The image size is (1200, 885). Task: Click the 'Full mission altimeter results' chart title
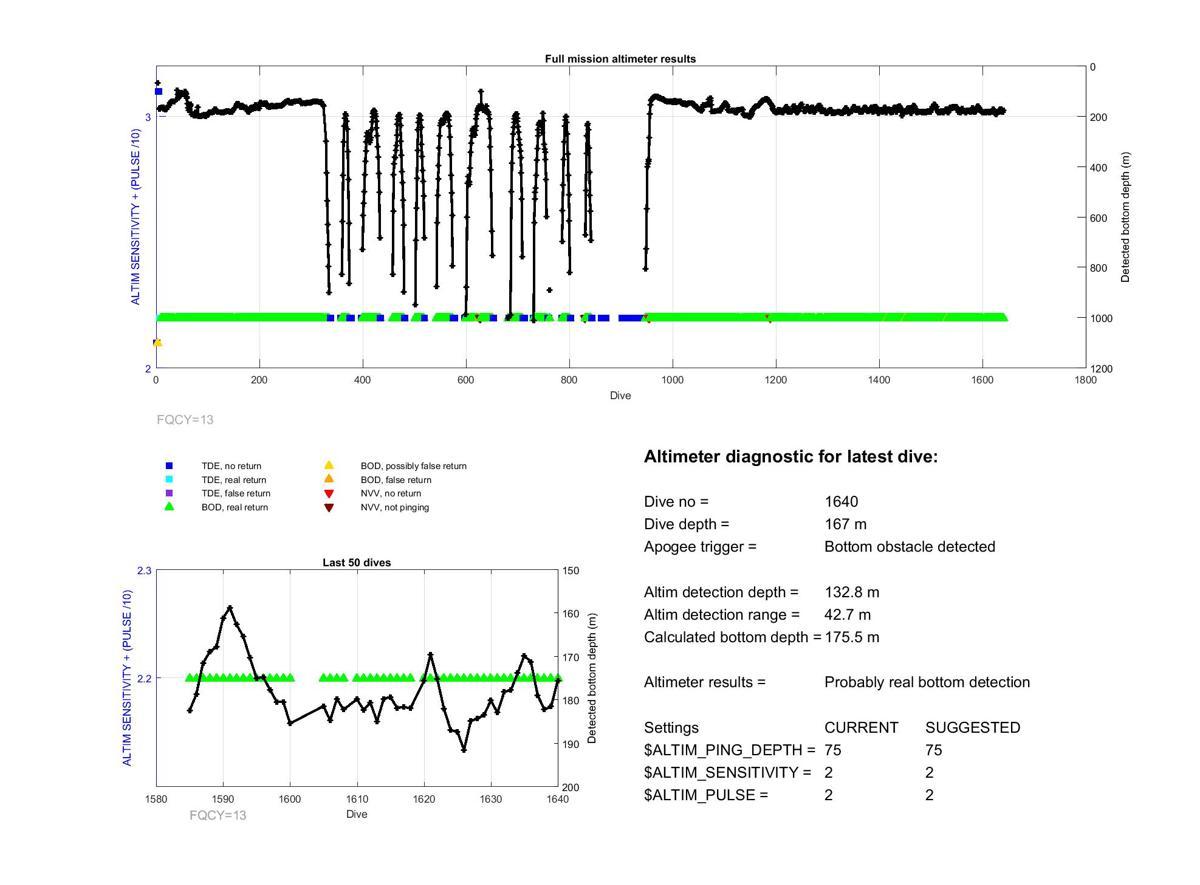(x=620, y=59)
